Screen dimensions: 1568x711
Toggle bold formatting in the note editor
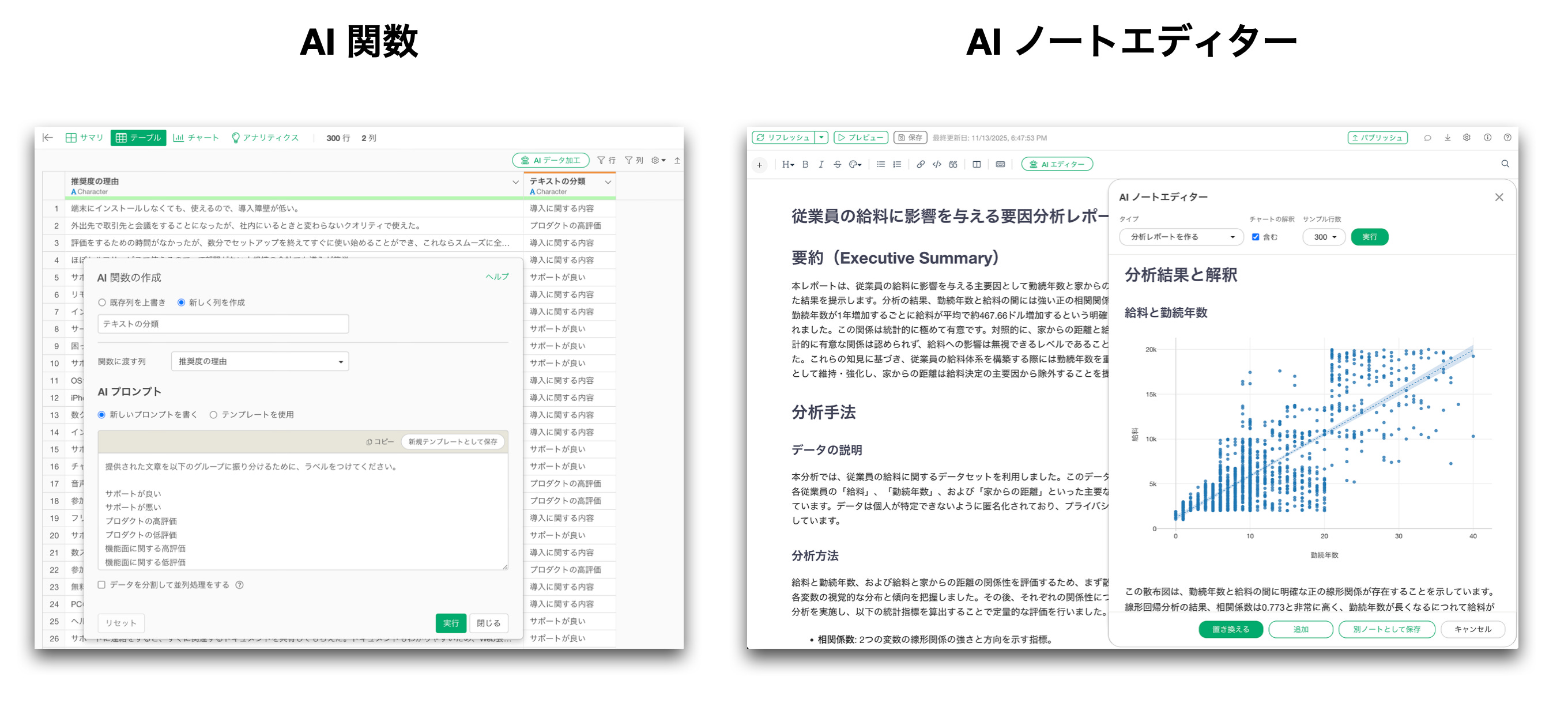click(x=806, y=164)
